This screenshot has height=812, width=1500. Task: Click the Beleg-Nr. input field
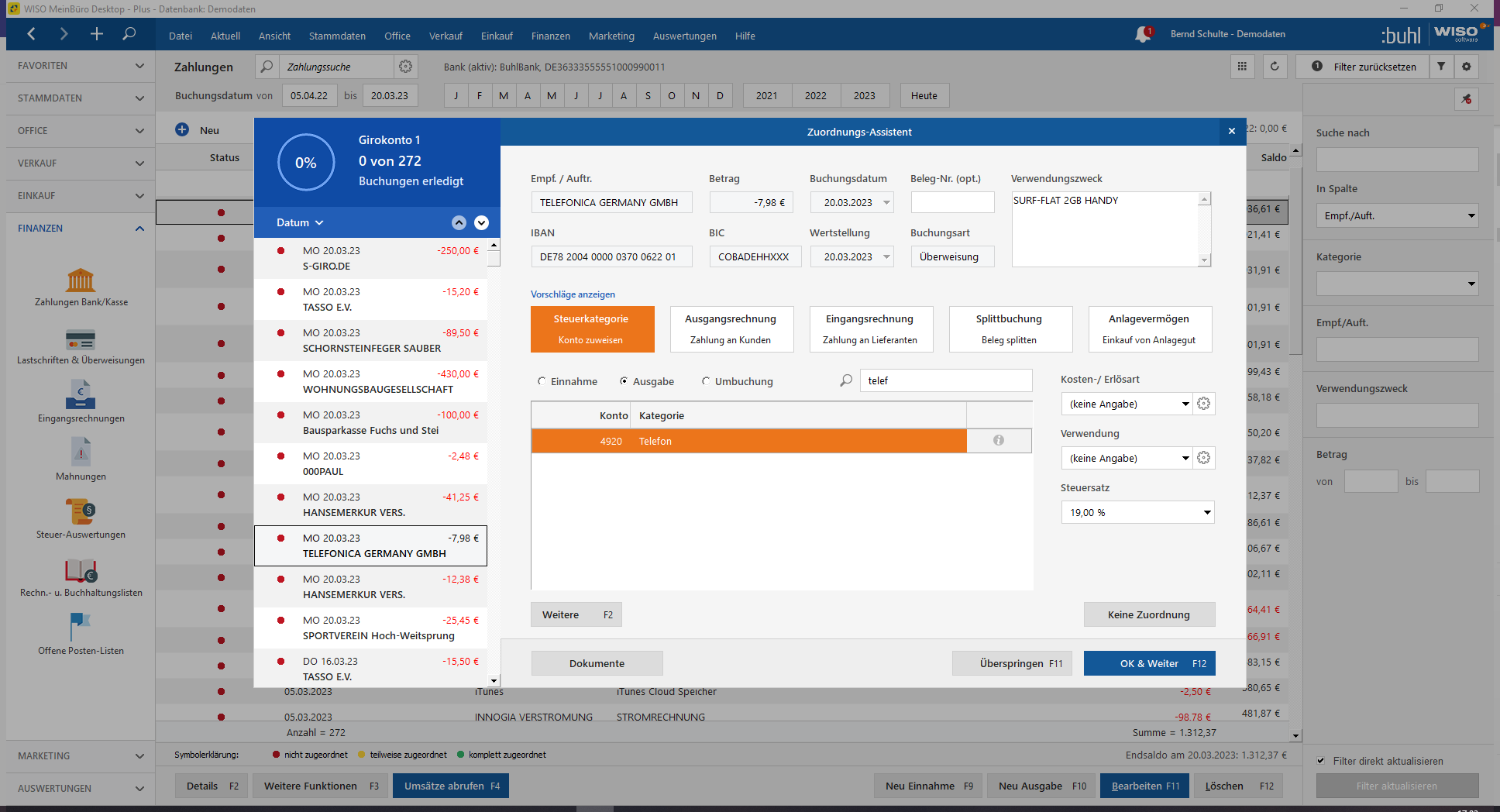(x=952, y=202)
